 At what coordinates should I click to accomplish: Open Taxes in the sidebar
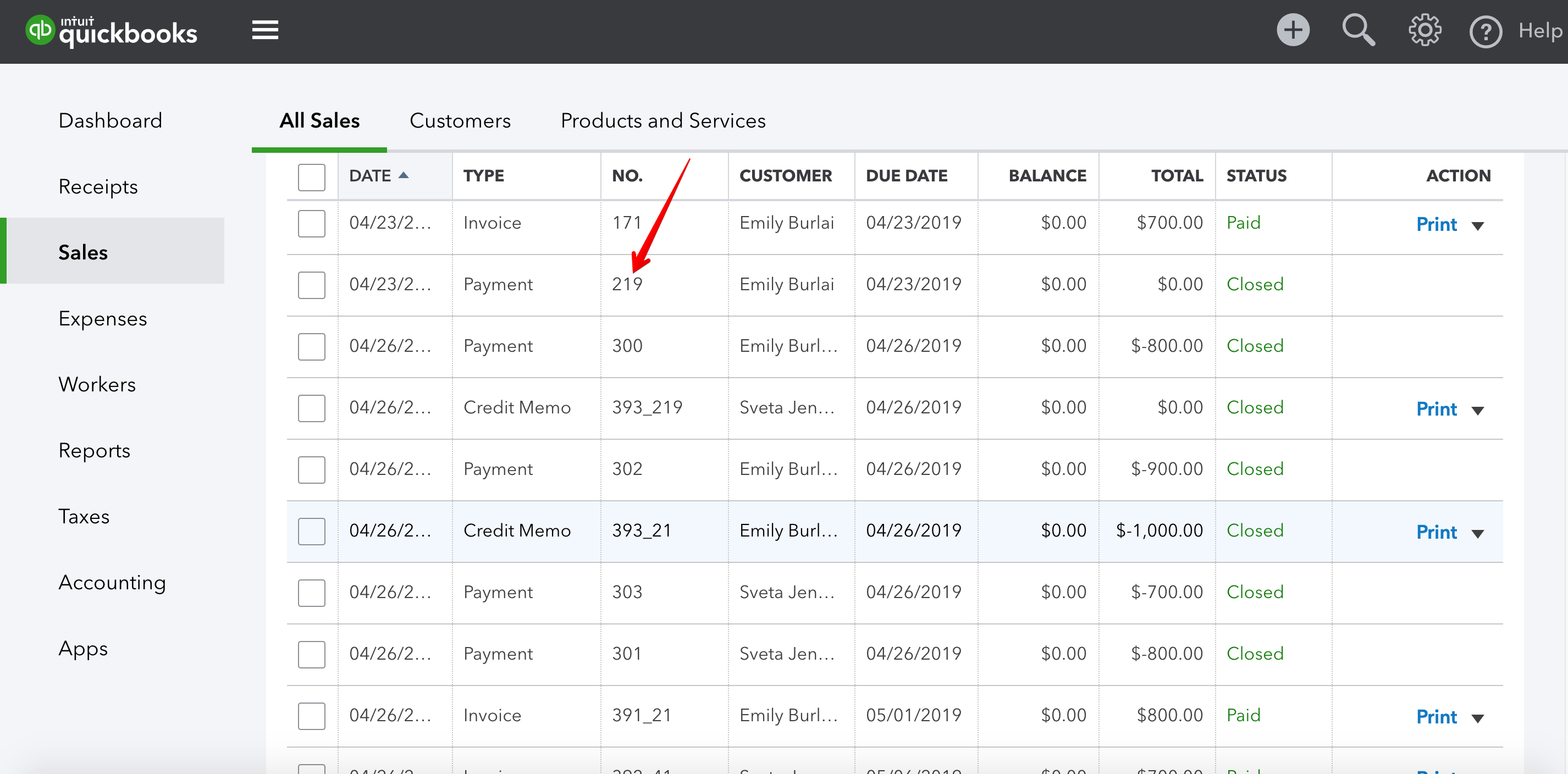point(84,516)
